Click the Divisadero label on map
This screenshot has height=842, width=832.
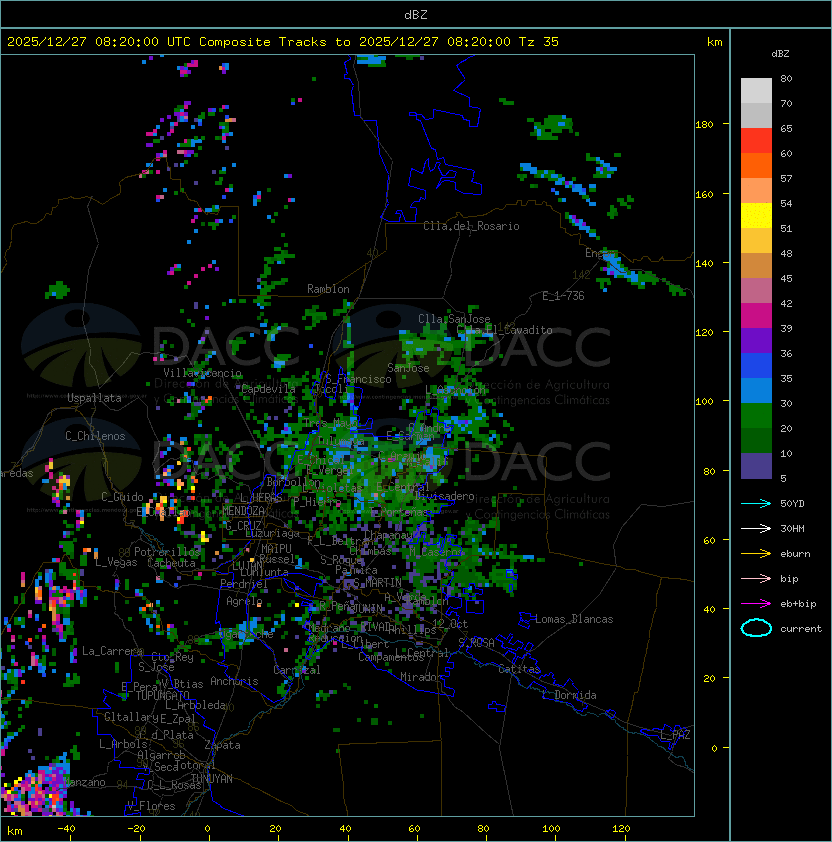click(445, 496)
